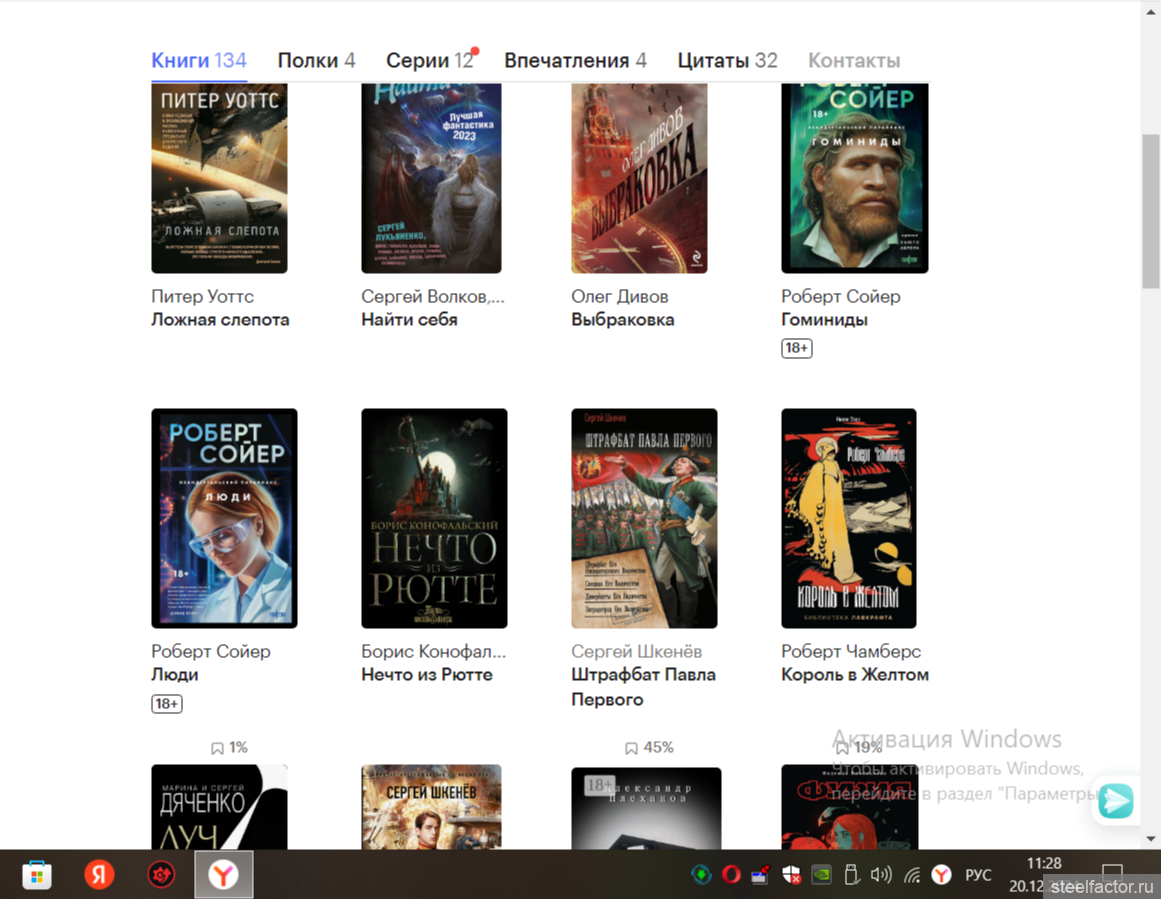
Task: Open author Роберт Сойер above Гоминиды
Action: click(x=840, y=296)
